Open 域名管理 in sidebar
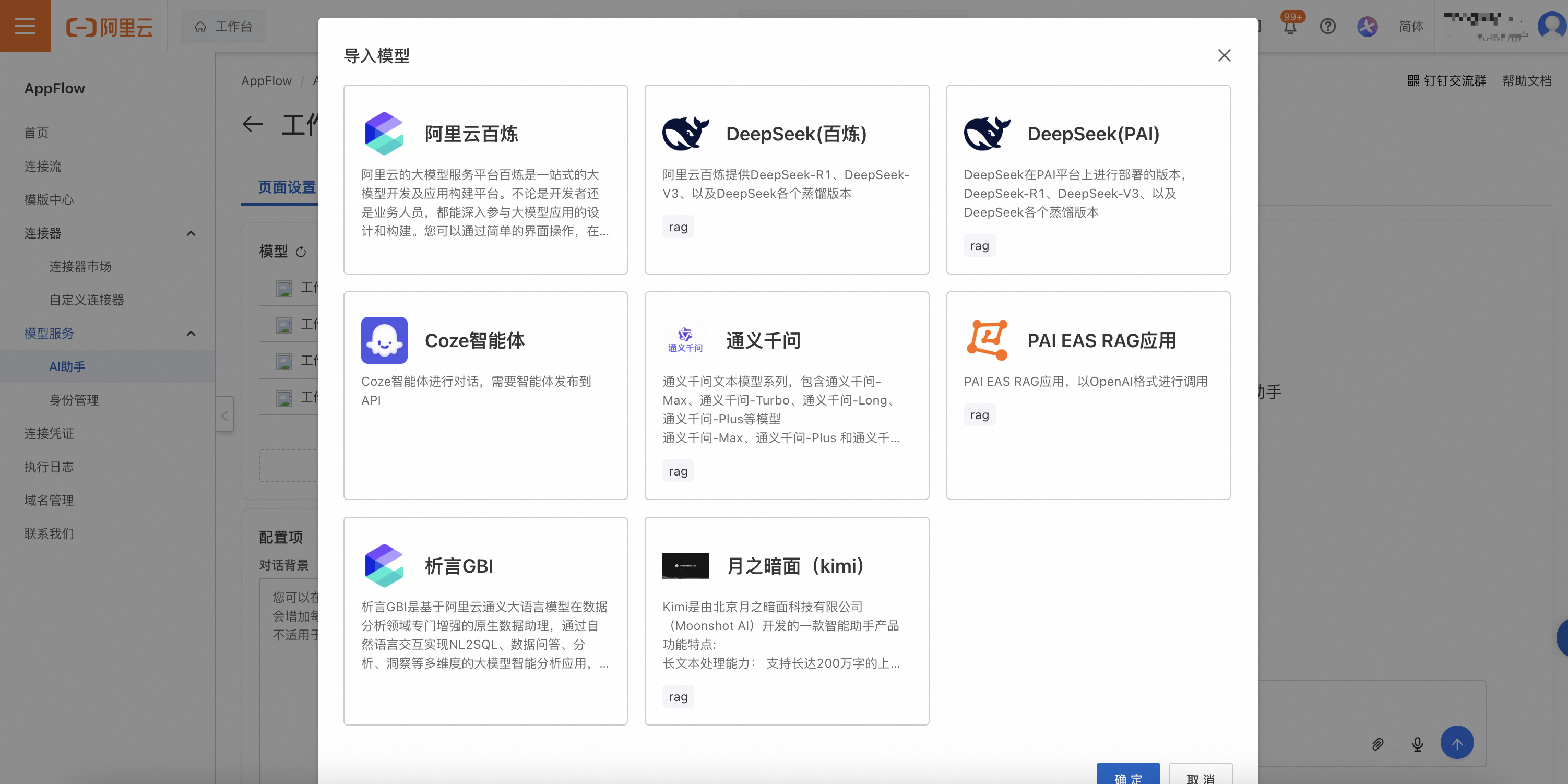The width and height of the screenshot is (1568, 784). pos(49,501)
